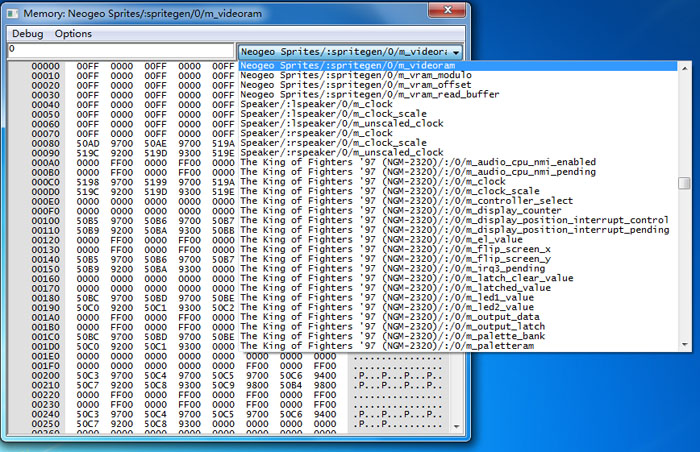Image resolution: width=700 pixels, height=452 pixels.
Task: Select m_paletteram list entry
Action: (458, 346)
